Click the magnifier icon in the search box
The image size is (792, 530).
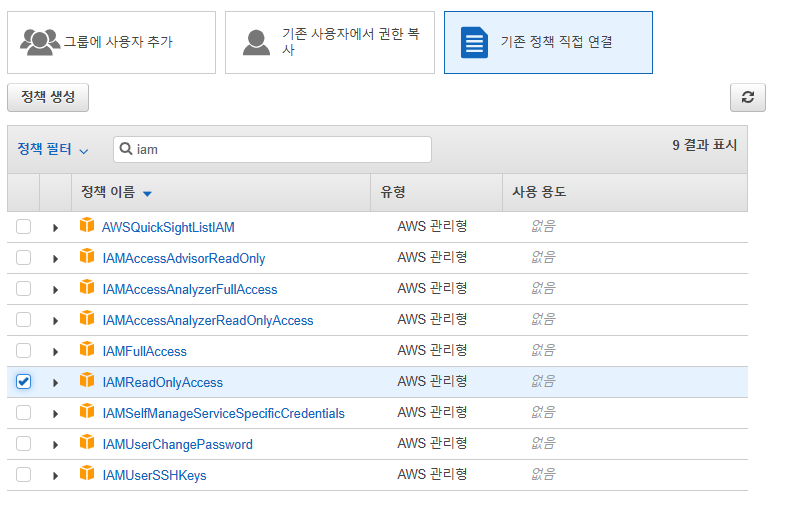(x=125, y=149)
